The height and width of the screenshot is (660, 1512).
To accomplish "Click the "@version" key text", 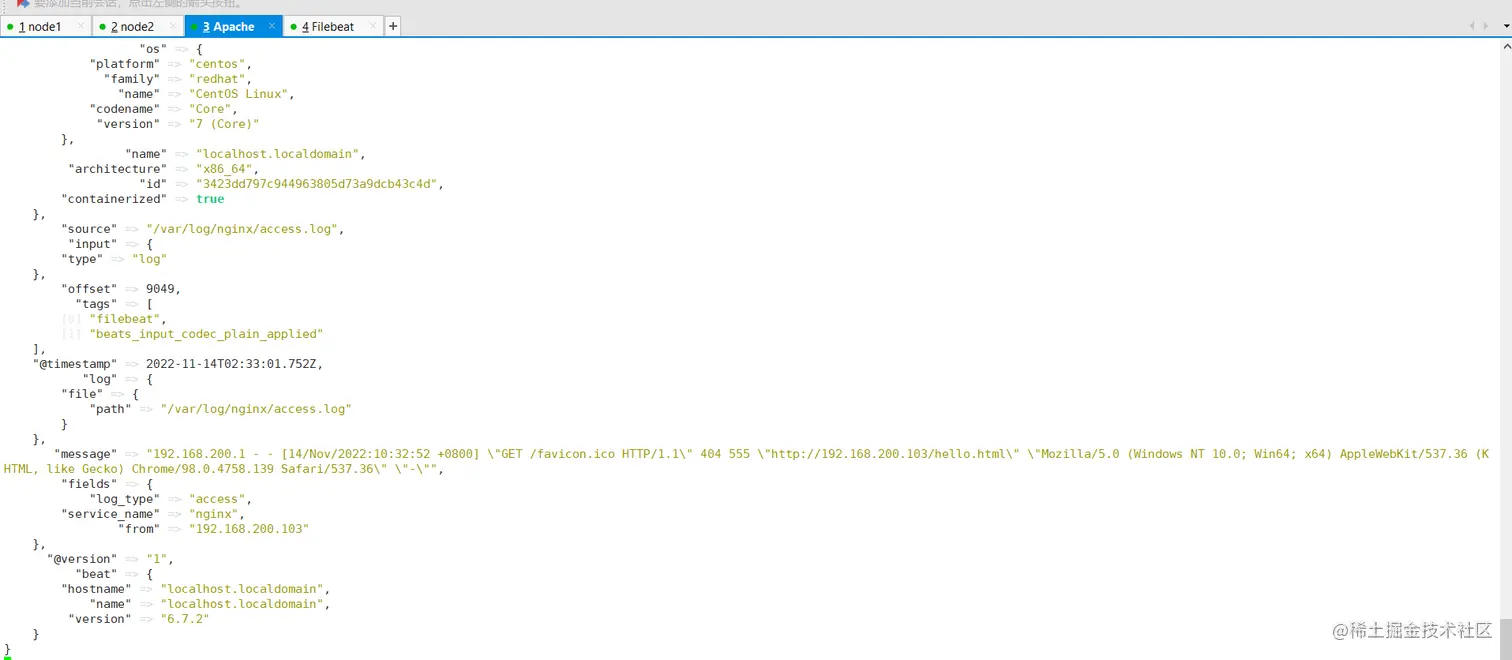I will (x=82, y=559).
